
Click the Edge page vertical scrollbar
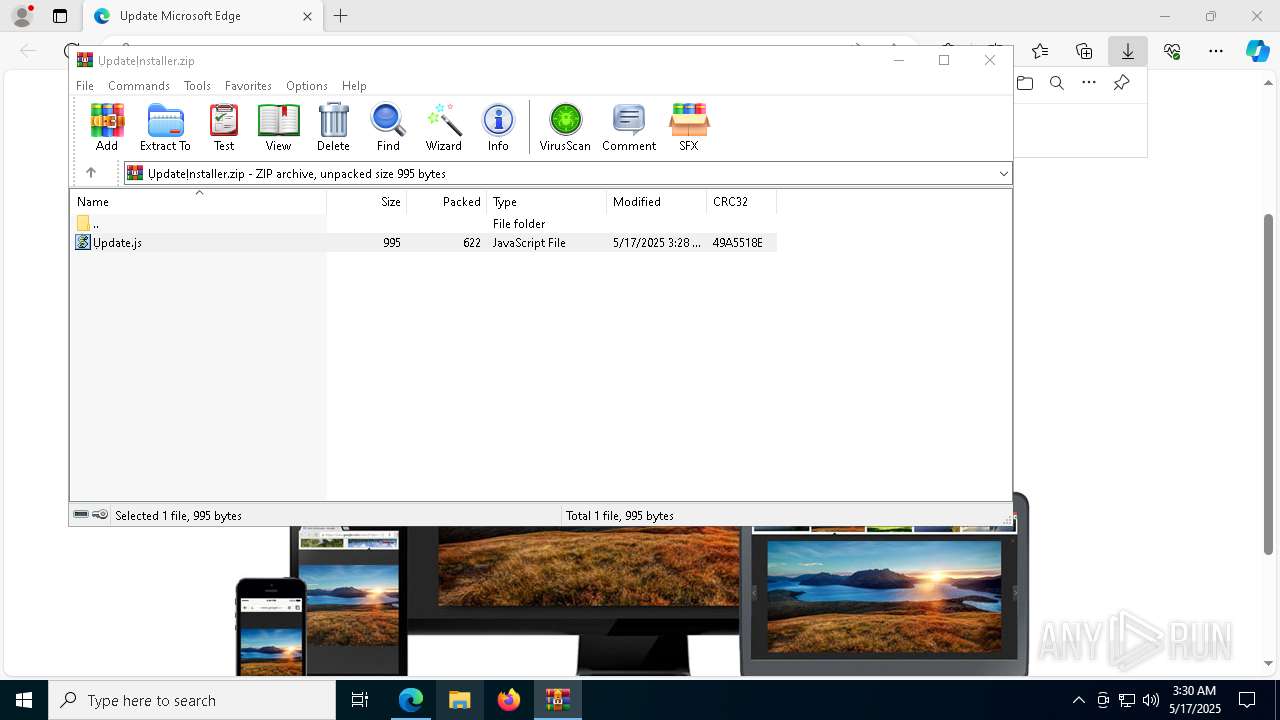point(1269,383)
